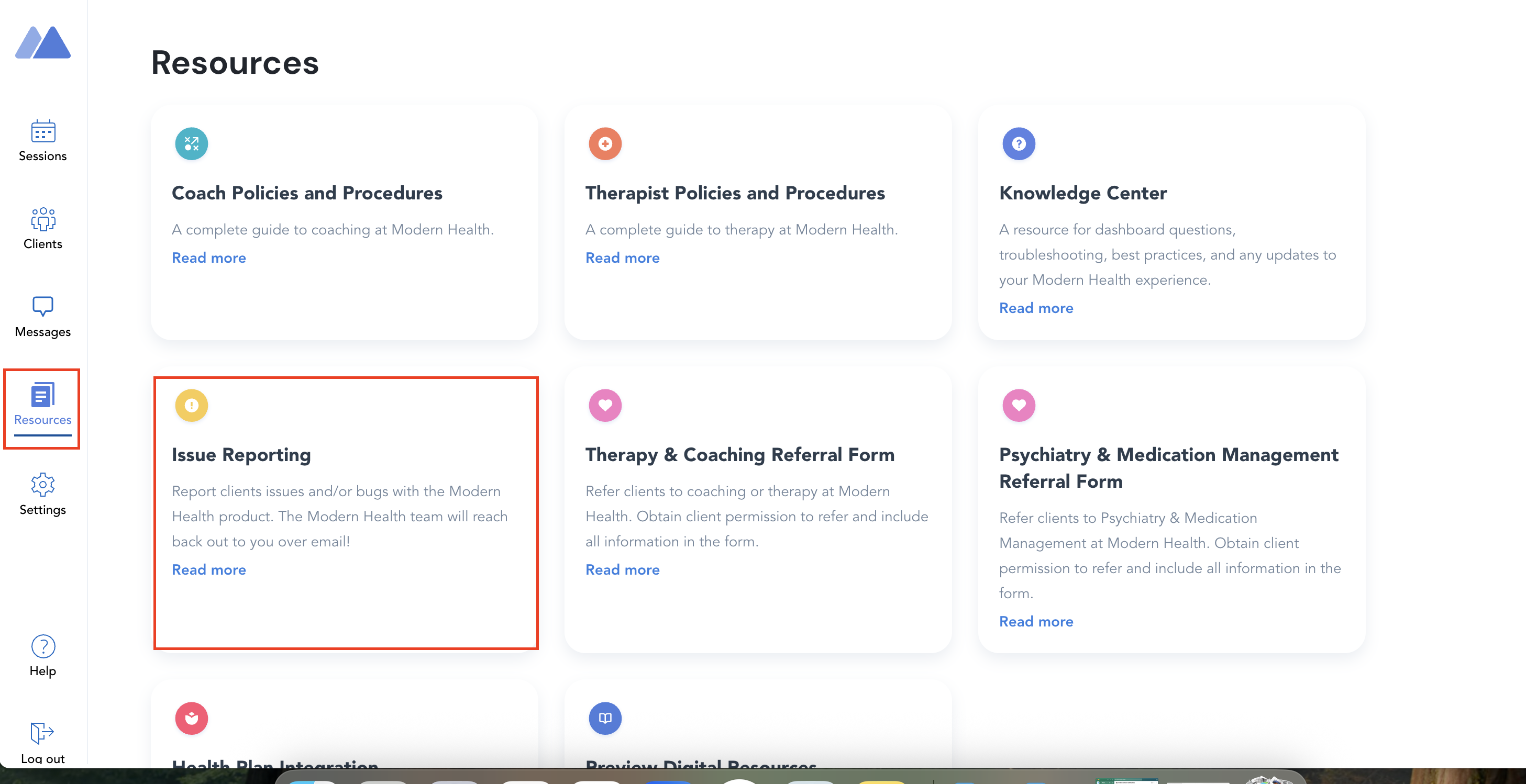Click the orange Therapist Policies icon

click(x=605, y=144)
